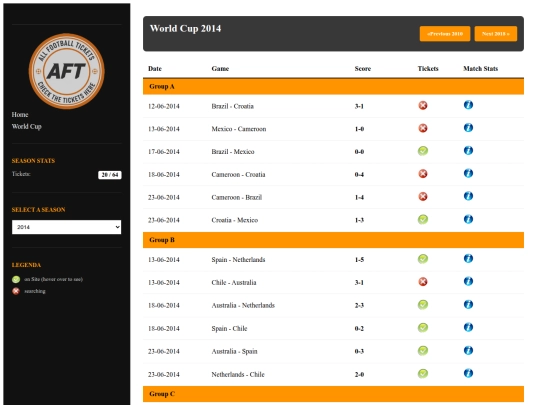Click 'Brazil - Croatia' game text

232,106
